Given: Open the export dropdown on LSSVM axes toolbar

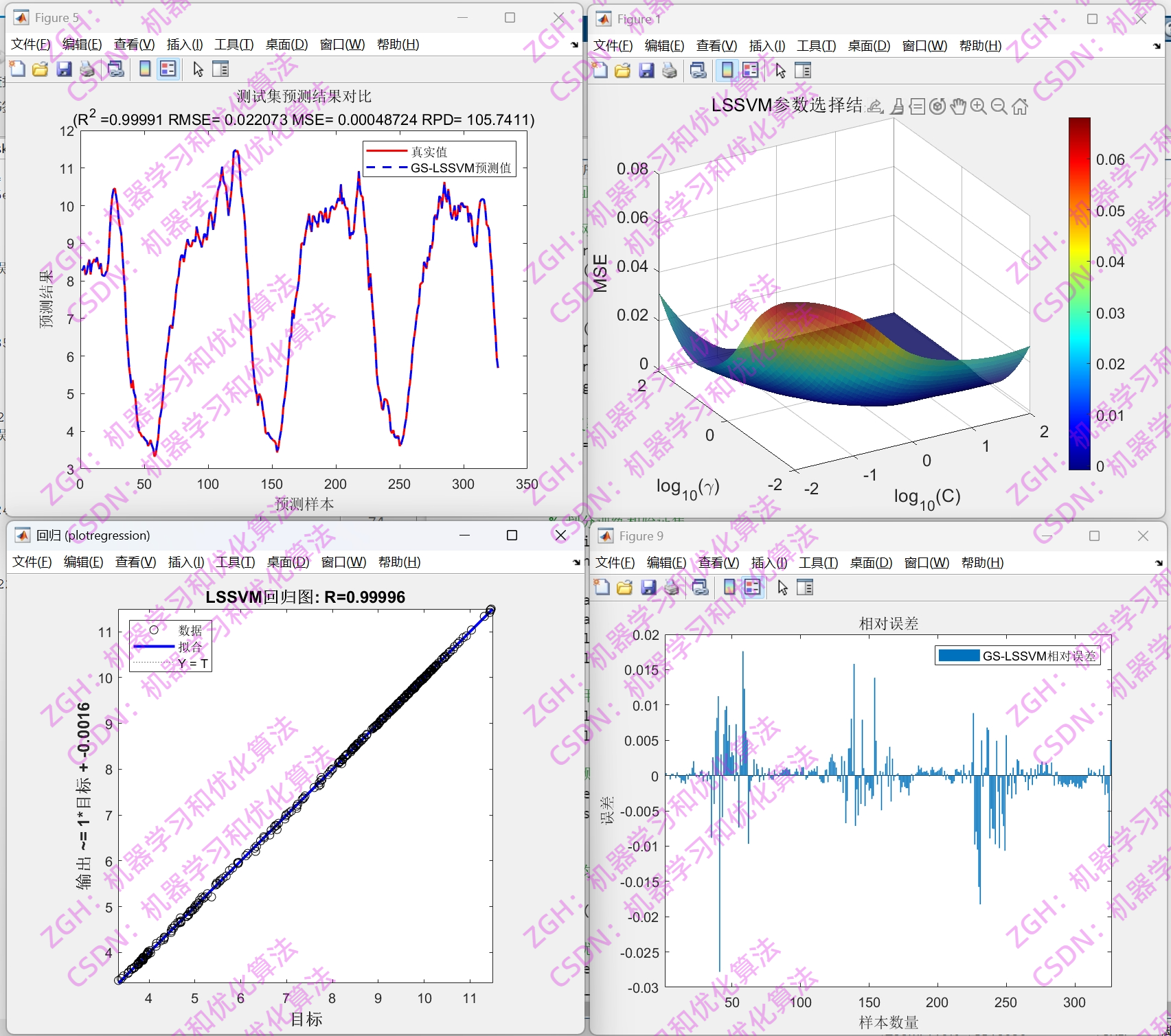Looking at the screenshot, I should click(x=876, y=106).
